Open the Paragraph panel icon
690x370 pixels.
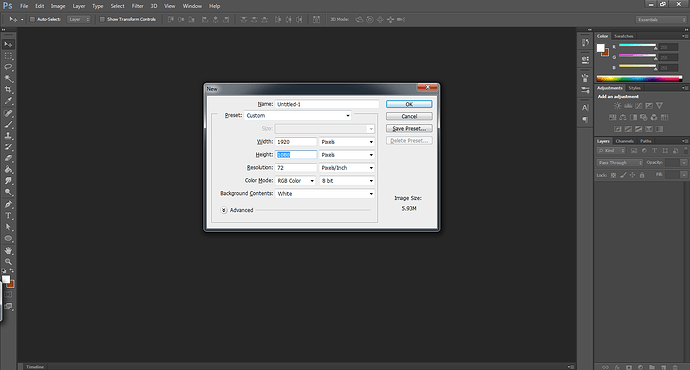[x=585, y=120]
